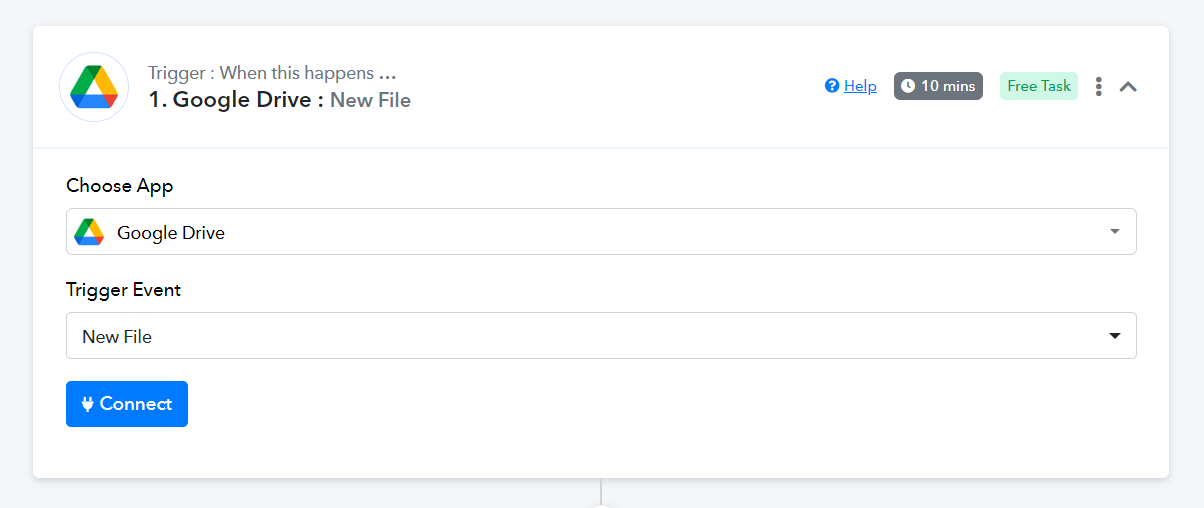
Task: Click the "1. Google Drive : New File" step title
Action: [x=280, y=100]
